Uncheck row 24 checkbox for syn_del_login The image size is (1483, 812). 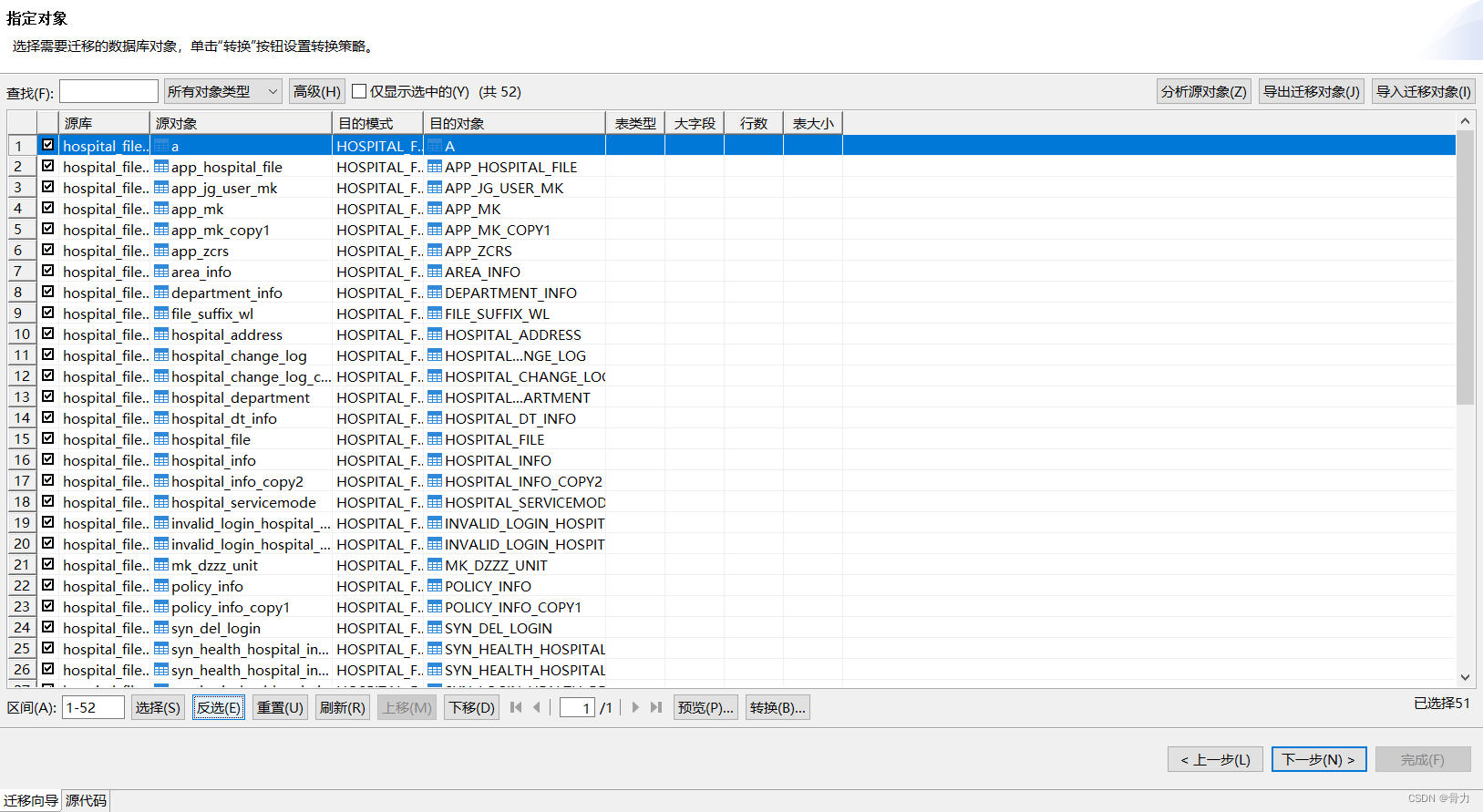[47, 627]
